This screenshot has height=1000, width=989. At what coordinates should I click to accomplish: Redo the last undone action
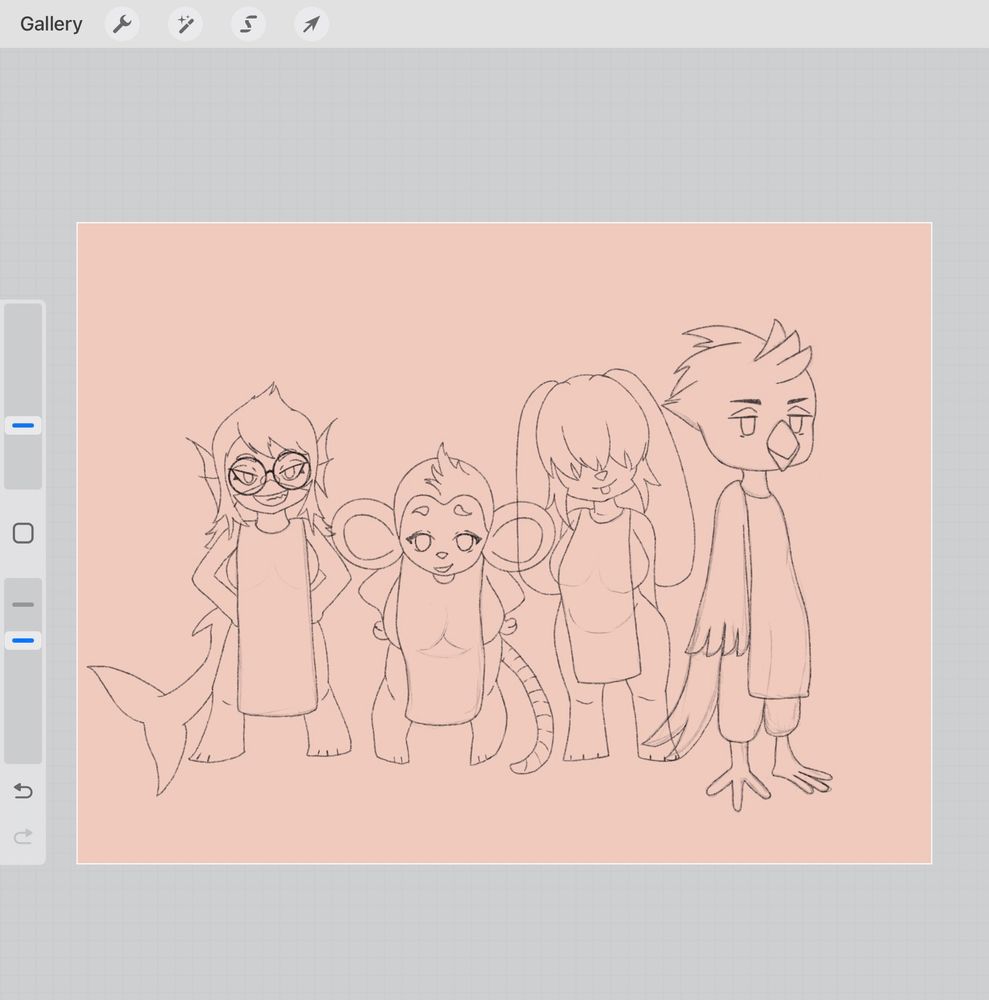click(23, 837)
